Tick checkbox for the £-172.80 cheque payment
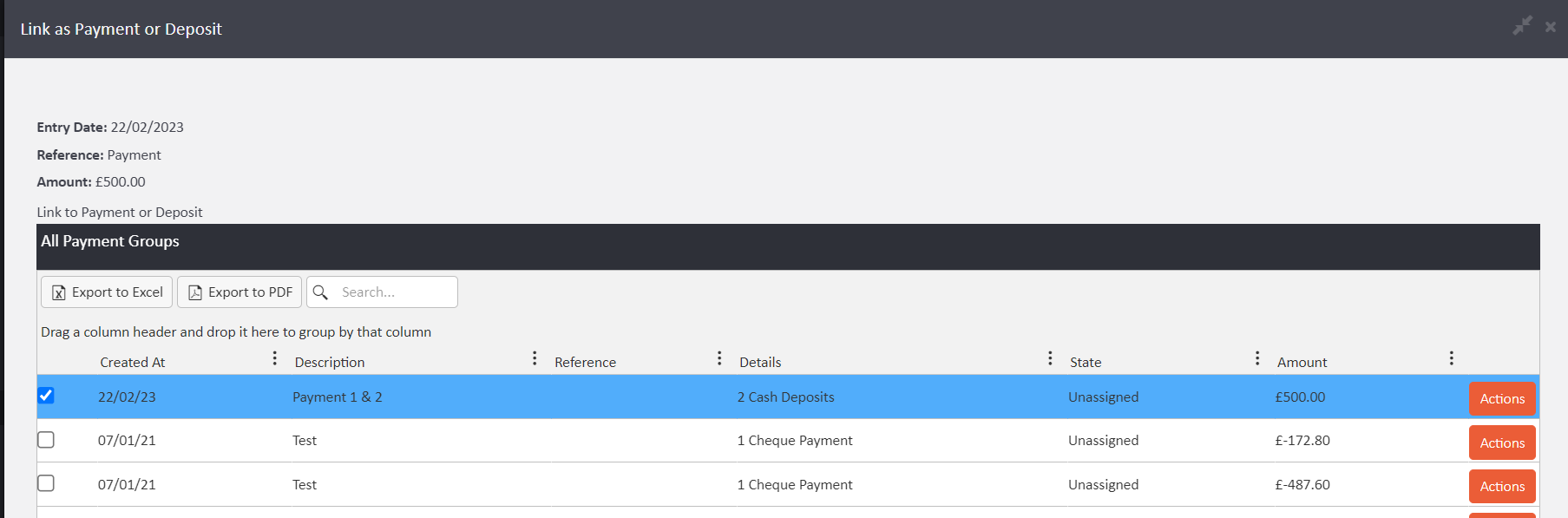Viewport: 1568px width, 518px height. (x=46, y=440)
